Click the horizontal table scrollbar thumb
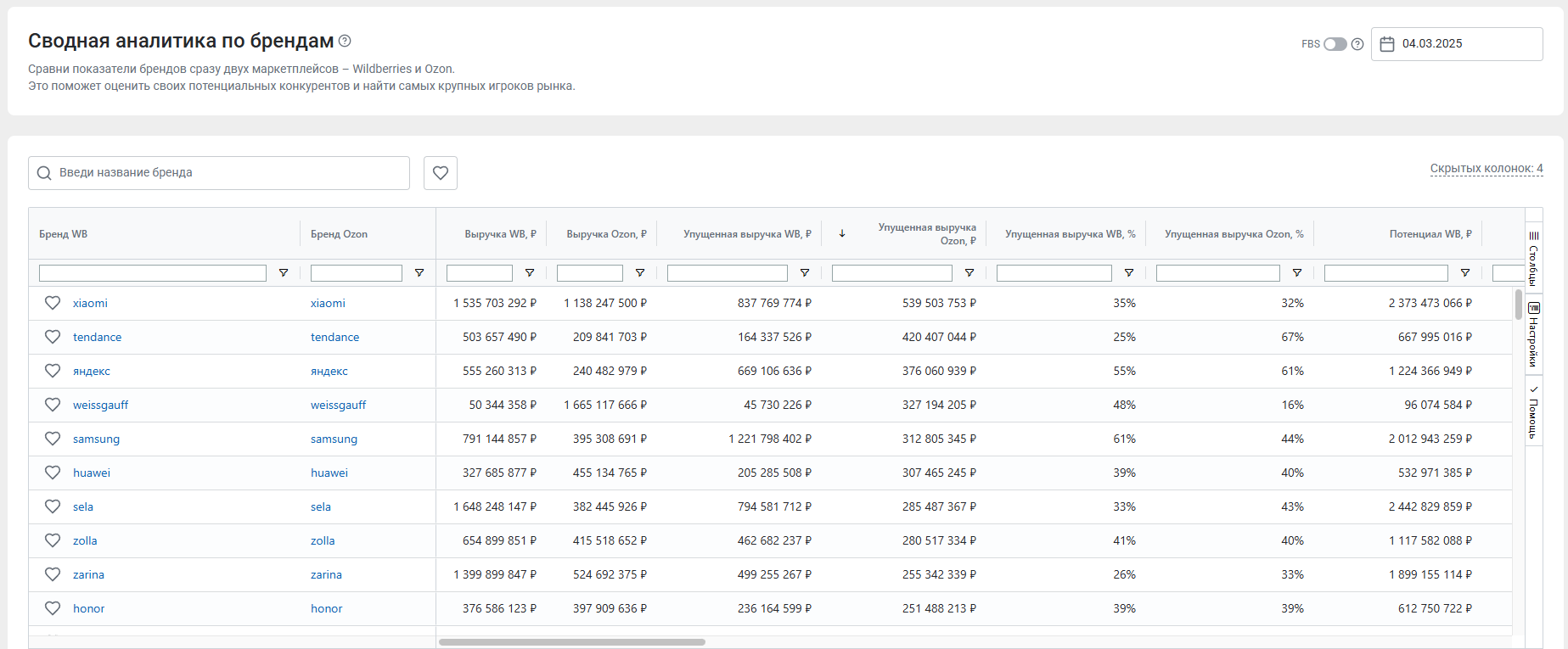This screenshot has height=649, width=1568. click(572, 642)
